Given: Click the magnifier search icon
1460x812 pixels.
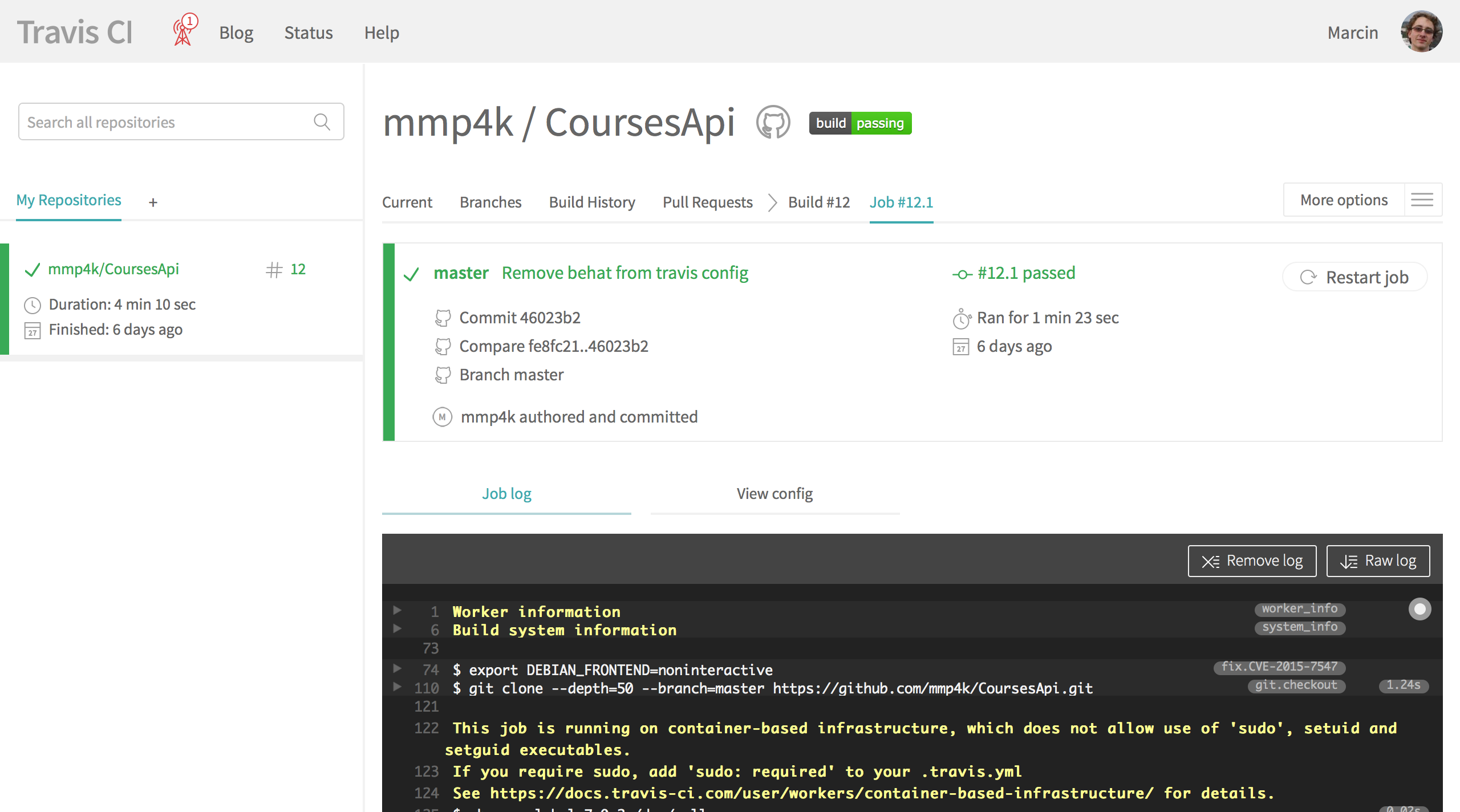Looking at the screenshot, I should coord(322,122).
